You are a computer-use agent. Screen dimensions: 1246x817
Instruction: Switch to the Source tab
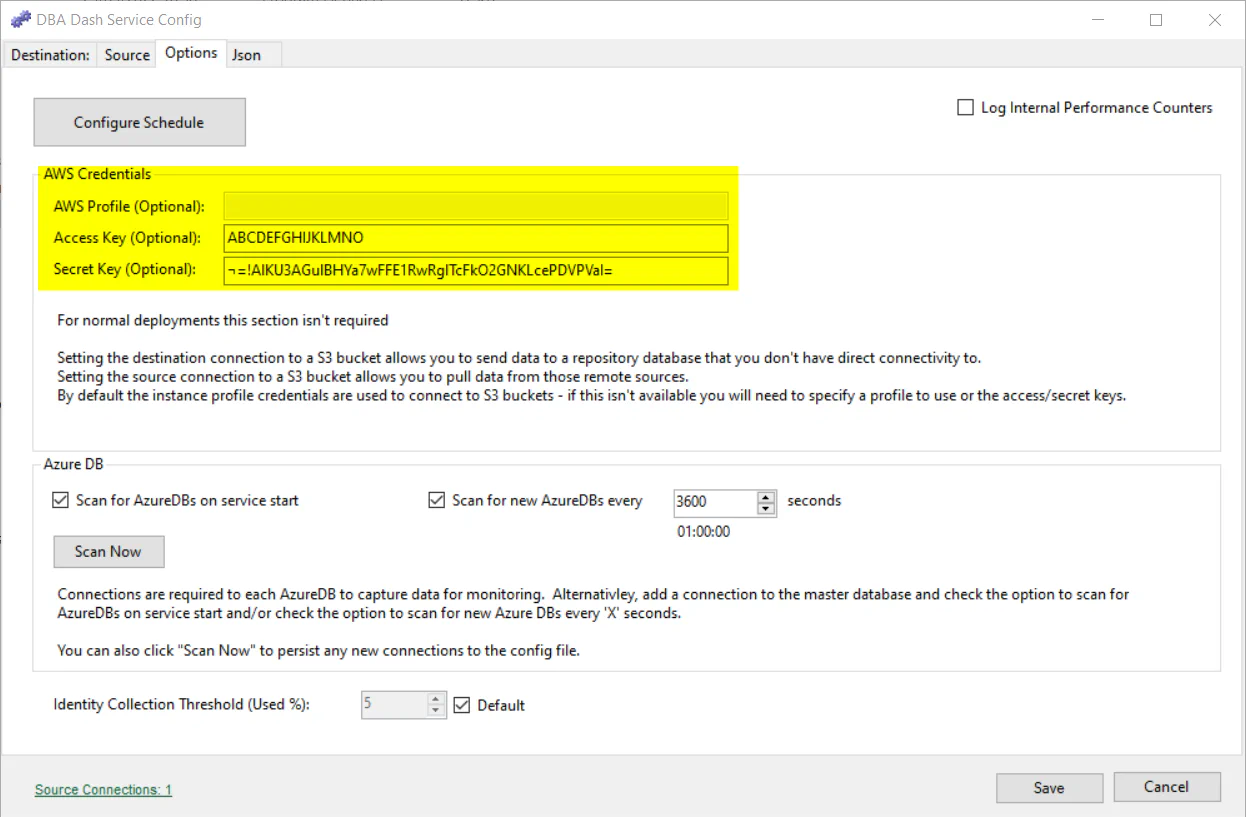[126, 55]
